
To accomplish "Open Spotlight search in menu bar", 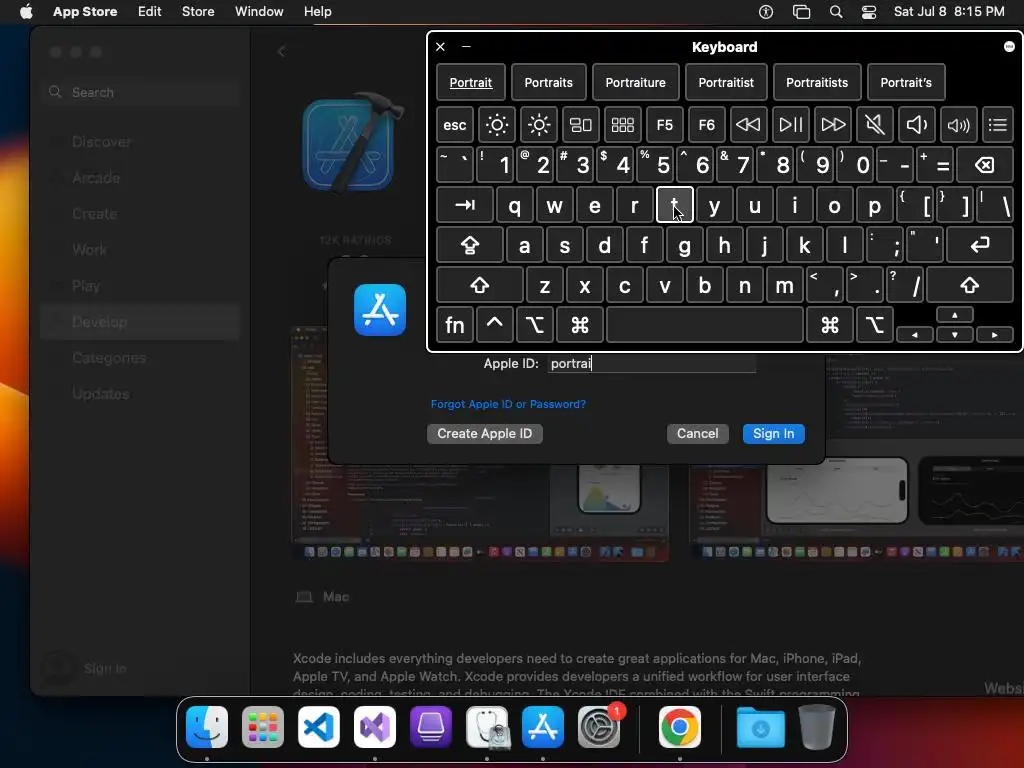I will coord(836,12).
